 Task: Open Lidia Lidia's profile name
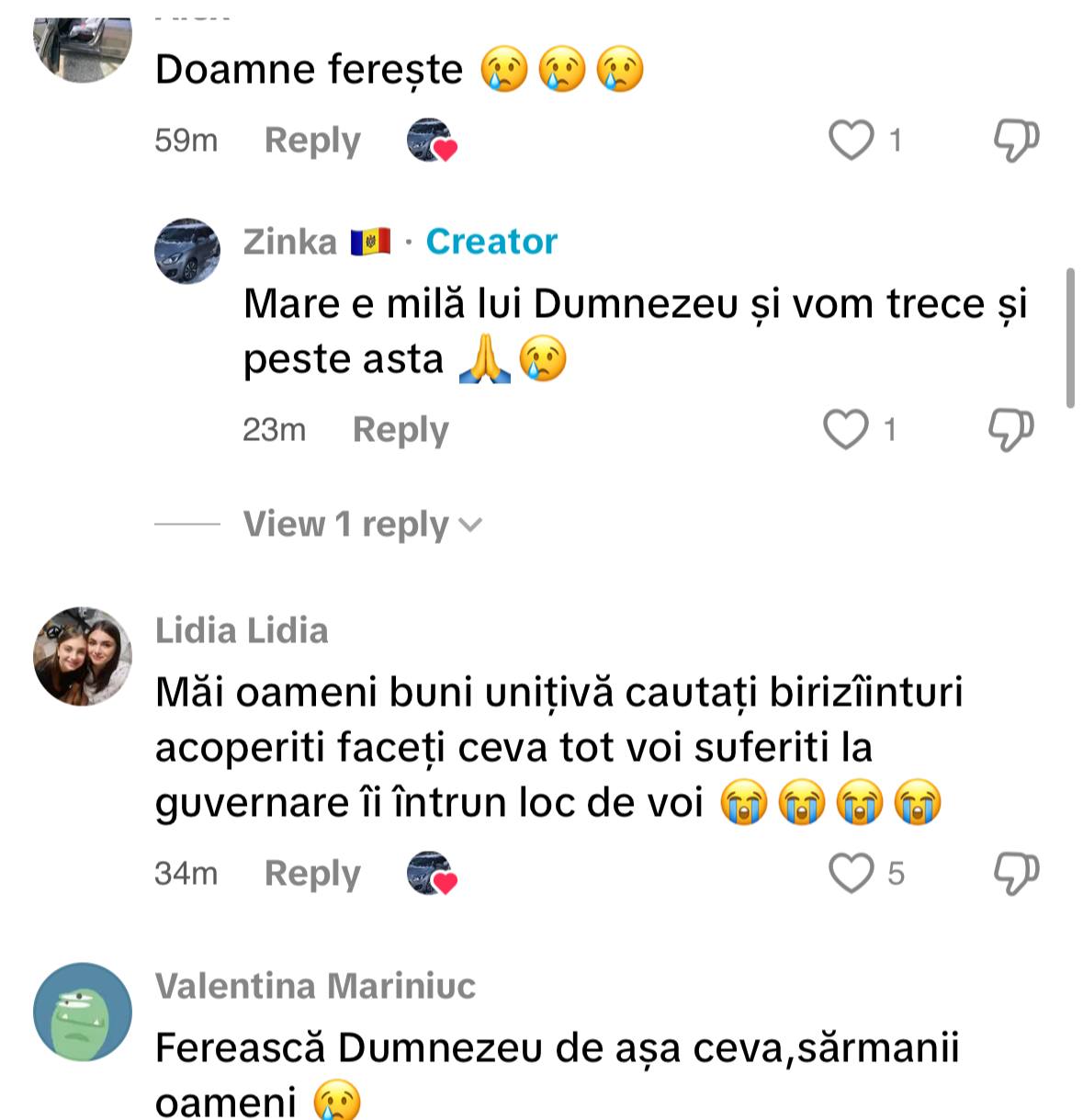(242, 630)
